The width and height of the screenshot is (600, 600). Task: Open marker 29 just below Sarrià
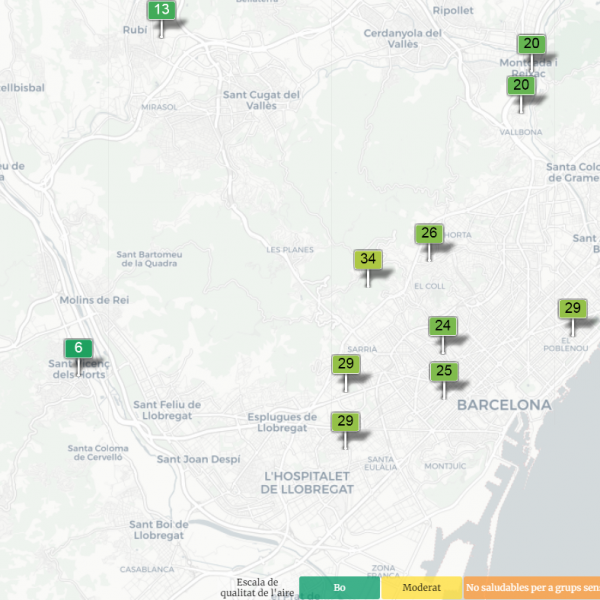pos(346,365)
